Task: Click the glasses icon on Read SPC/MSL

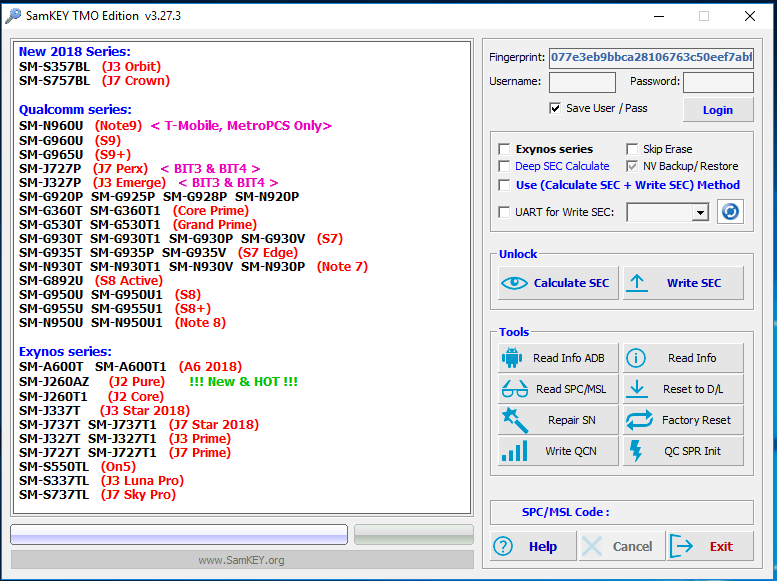Action: tap(514, 389)
